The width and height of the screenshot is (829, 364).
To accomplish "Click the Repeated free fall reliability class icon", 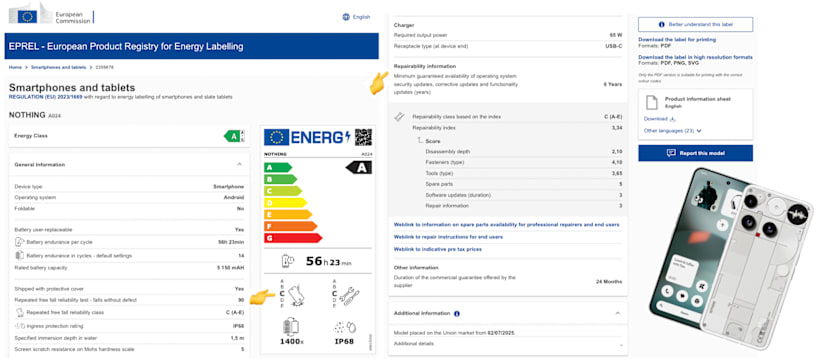I will [20, 313].
